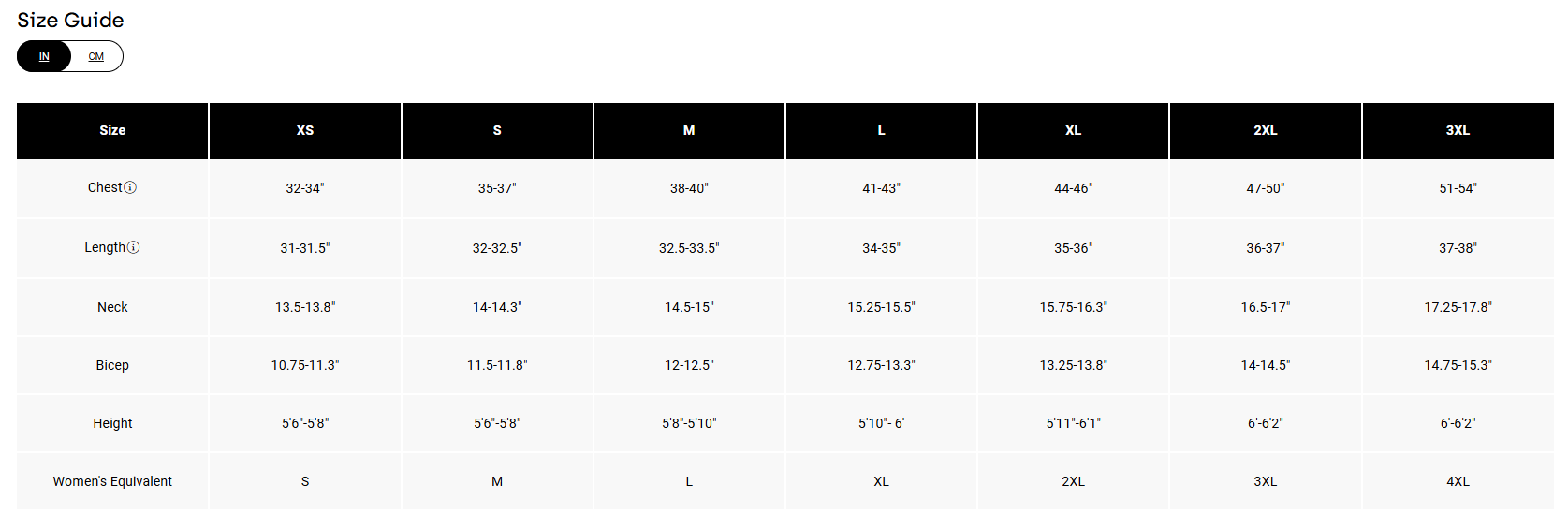1568x529 pixels.
Task: Click the Women's Equivalent row label
Action: coord(112,481)
